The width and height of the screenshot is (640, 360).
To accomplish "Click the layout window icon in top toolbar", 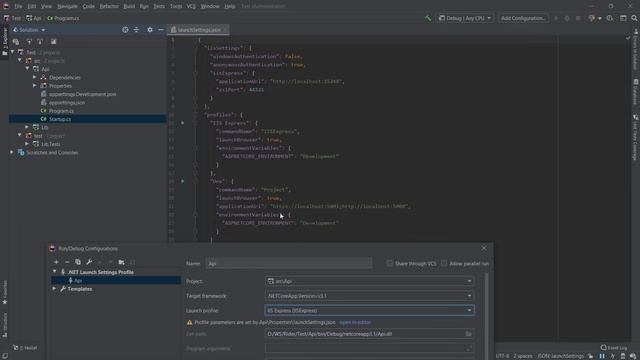I will 623,18.
